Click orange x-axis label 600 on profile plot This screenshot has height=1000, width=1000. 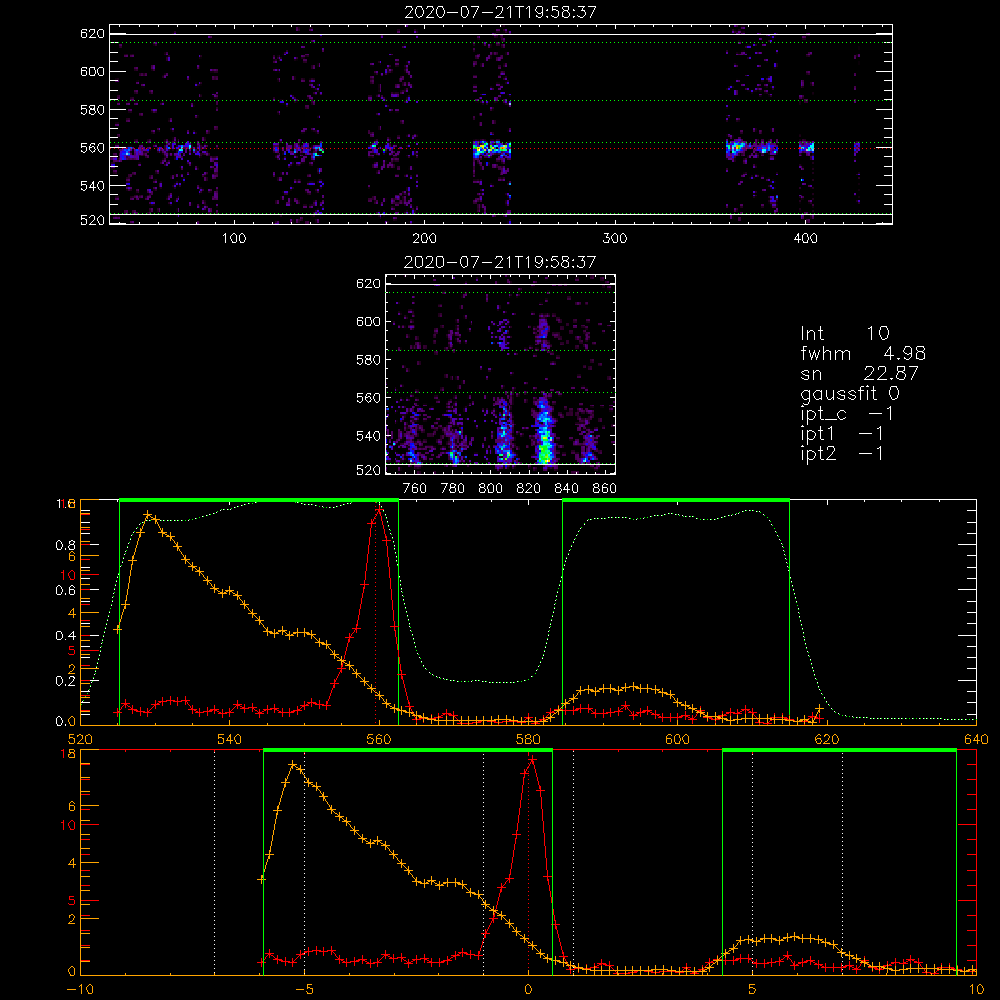(x=677, y=740)
